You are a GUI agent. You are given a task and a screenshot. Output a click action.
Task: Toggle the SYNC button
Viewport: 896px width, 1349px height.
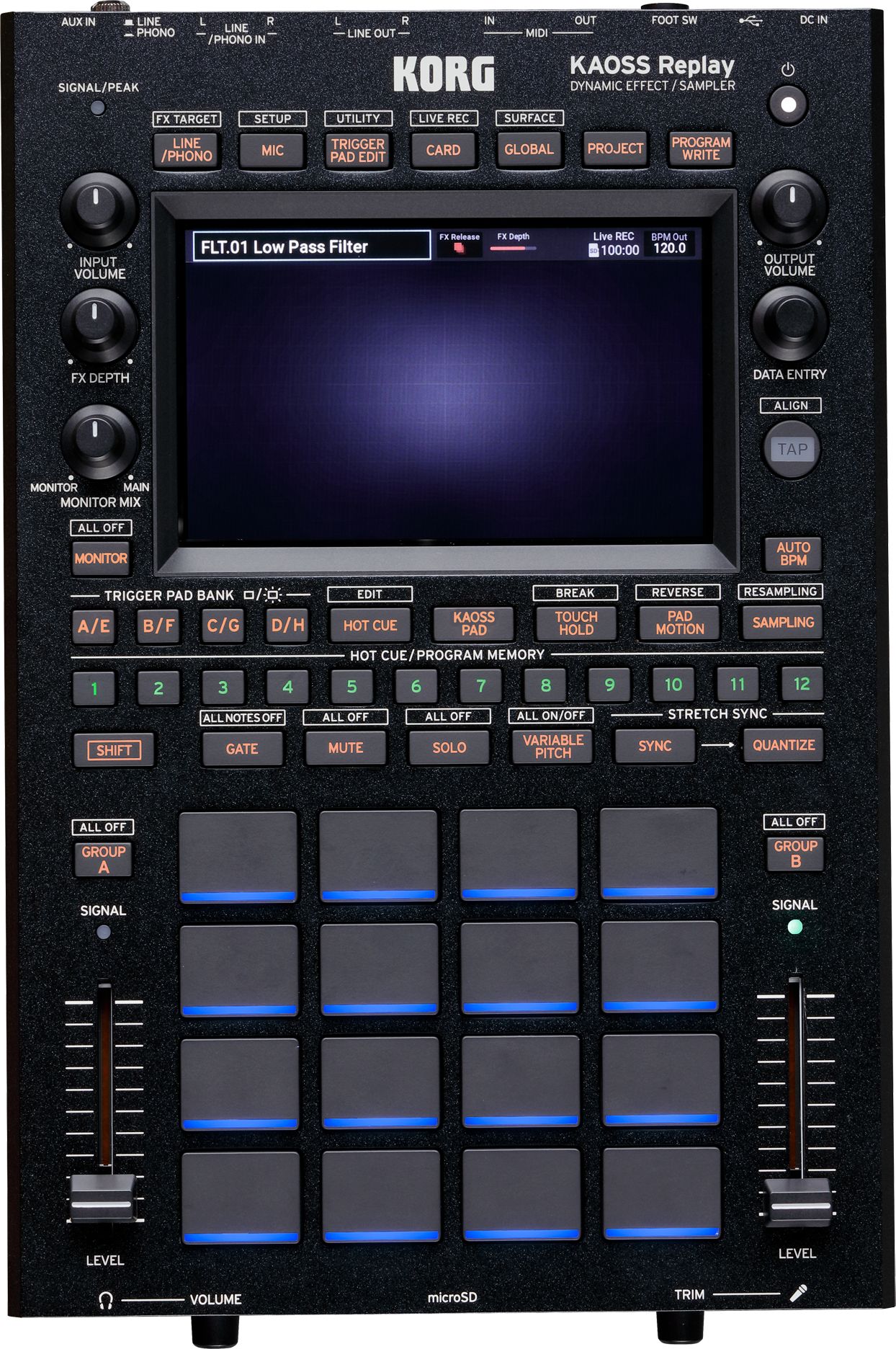coord(655,746)
